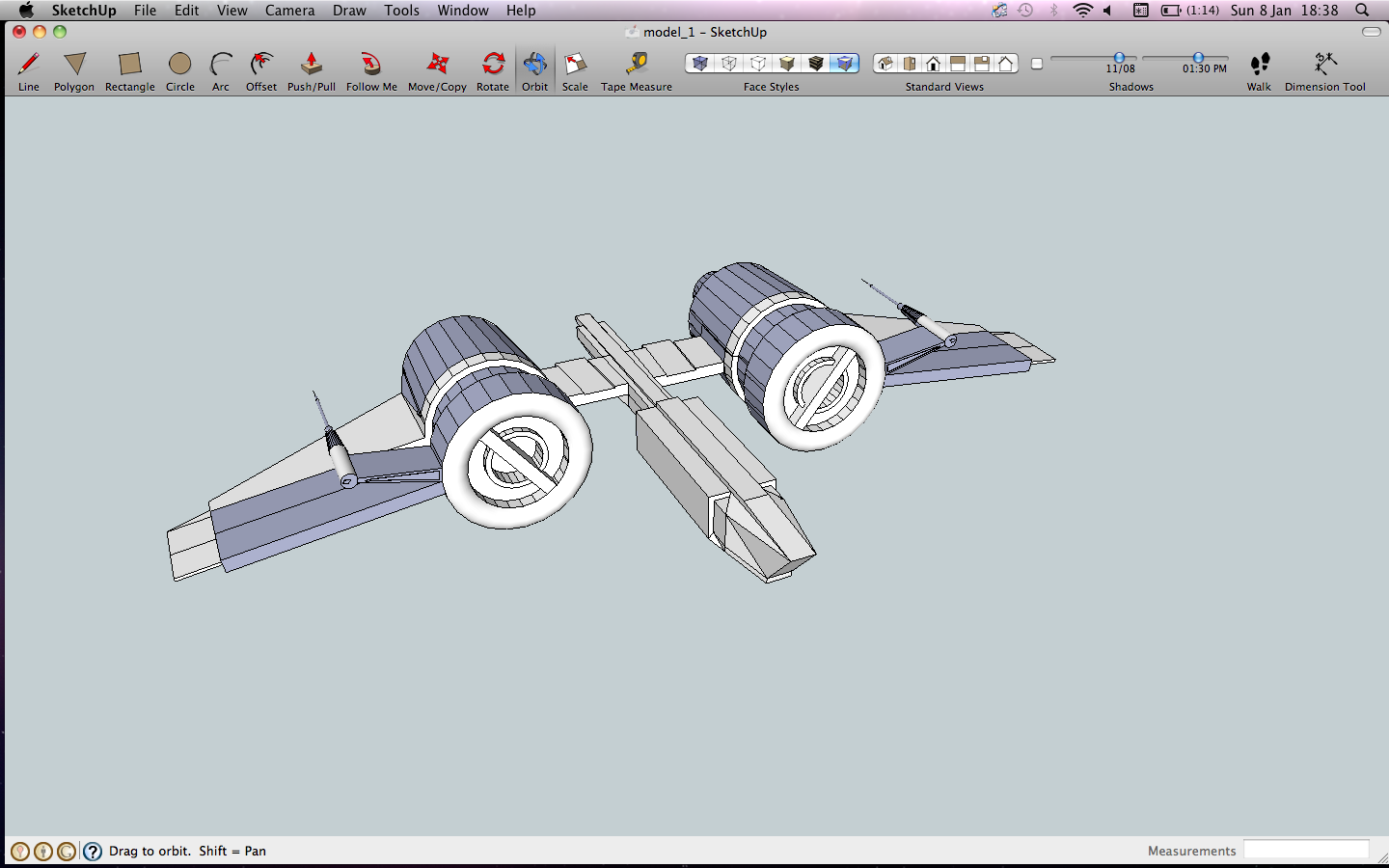Activate the Arc drawing tool
Image resolution: width=1389 pixels, height=868 pixels.
point(221,63)
